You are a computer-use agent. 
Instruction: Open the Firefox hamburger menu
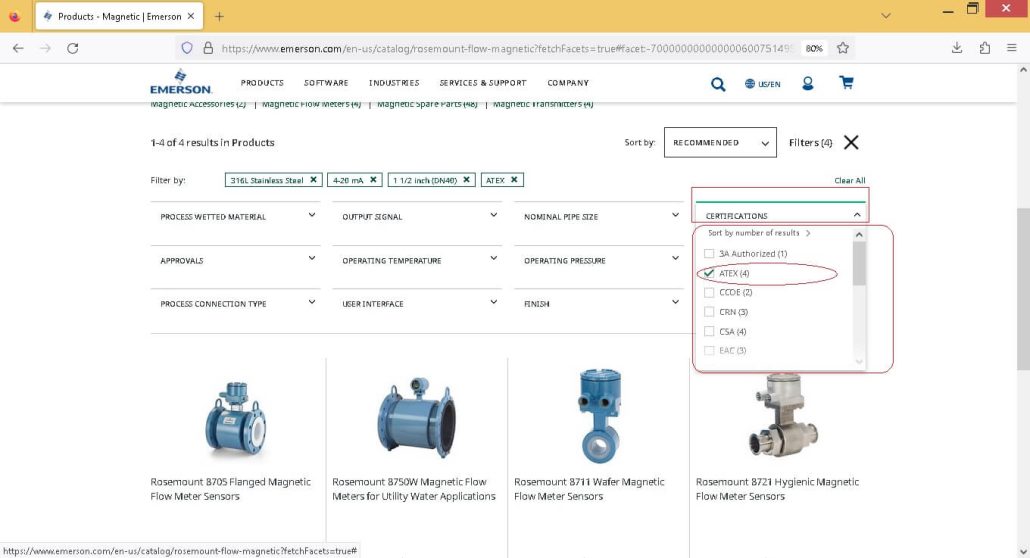pyautogui.click(x=1012, y=48)
